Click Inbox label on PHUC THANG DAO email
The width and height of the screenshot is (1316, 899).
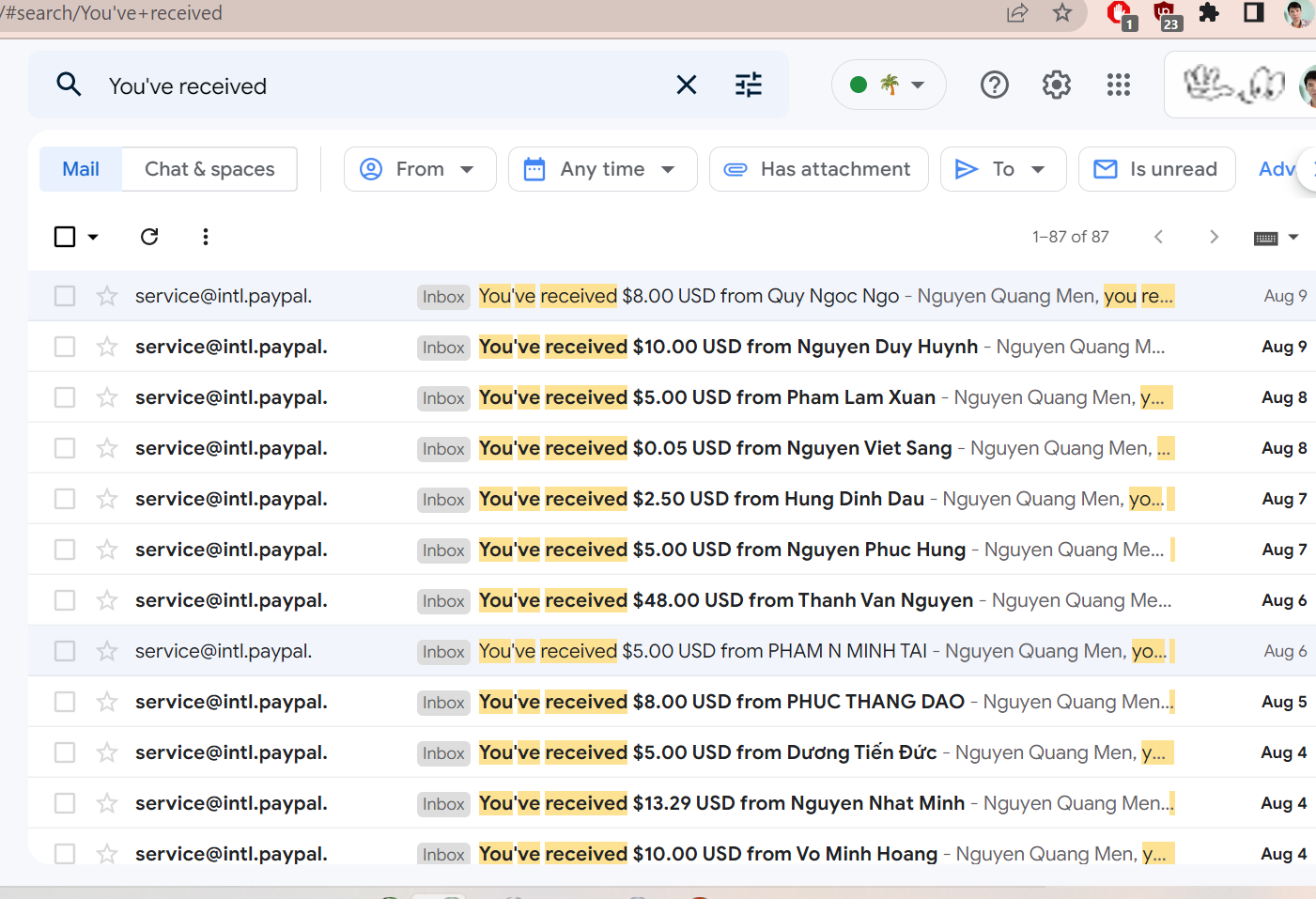point(443,703)
